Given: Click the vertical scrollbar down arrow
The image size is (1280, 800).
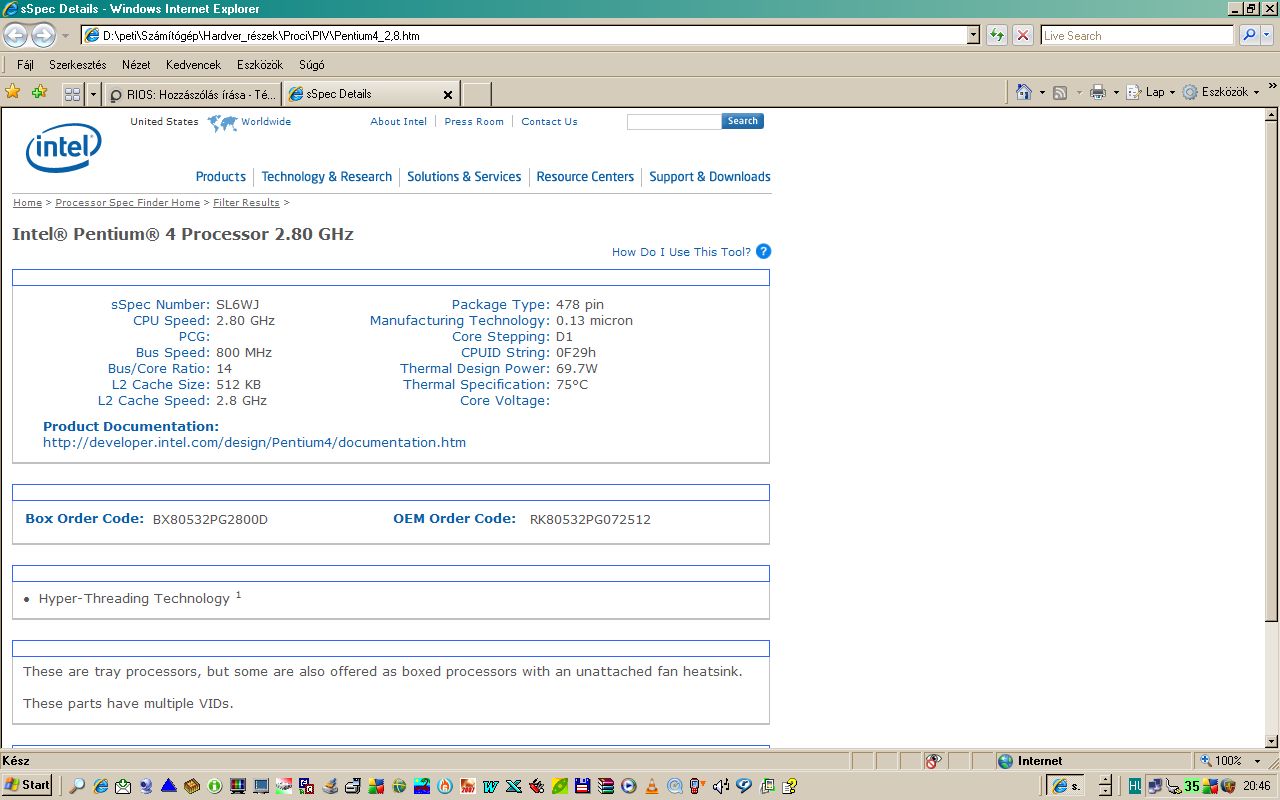Looking at the screenshot, I should 1271,741.
